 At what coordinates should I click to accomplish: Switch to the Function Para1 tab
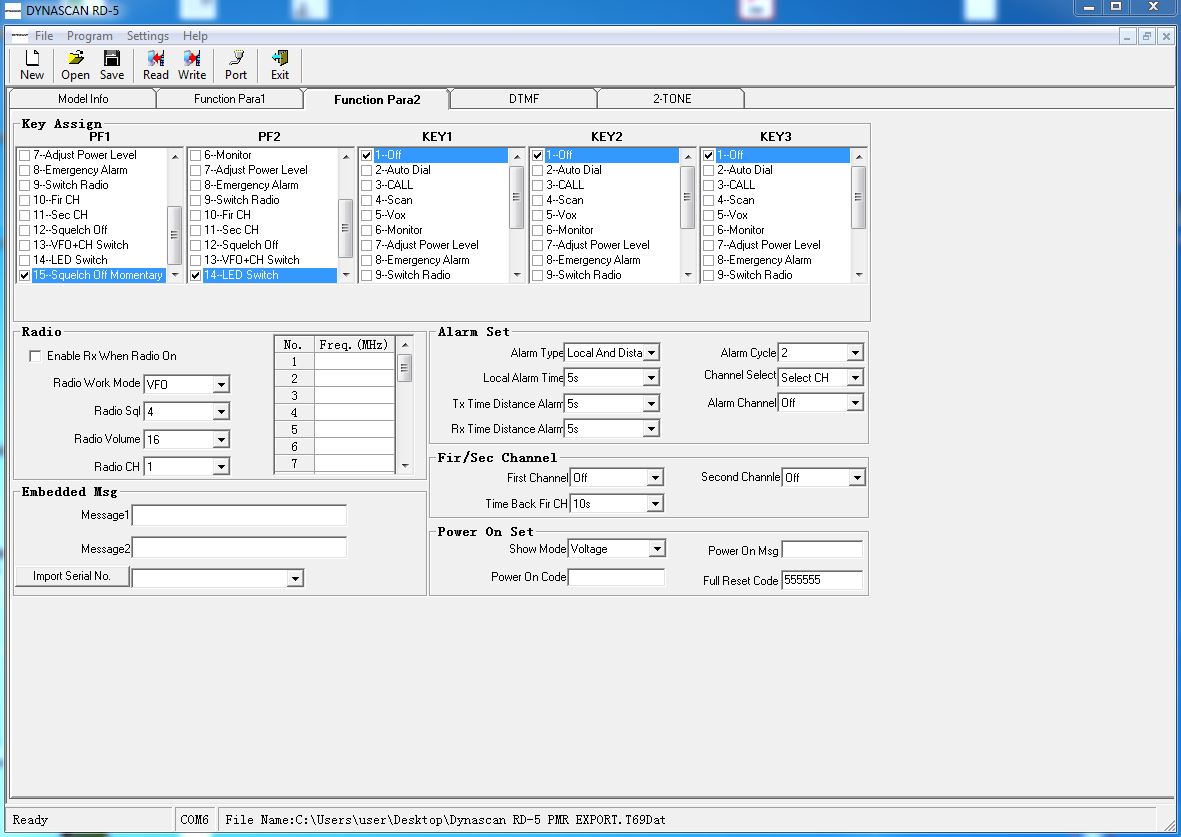[x=230, y=99]
